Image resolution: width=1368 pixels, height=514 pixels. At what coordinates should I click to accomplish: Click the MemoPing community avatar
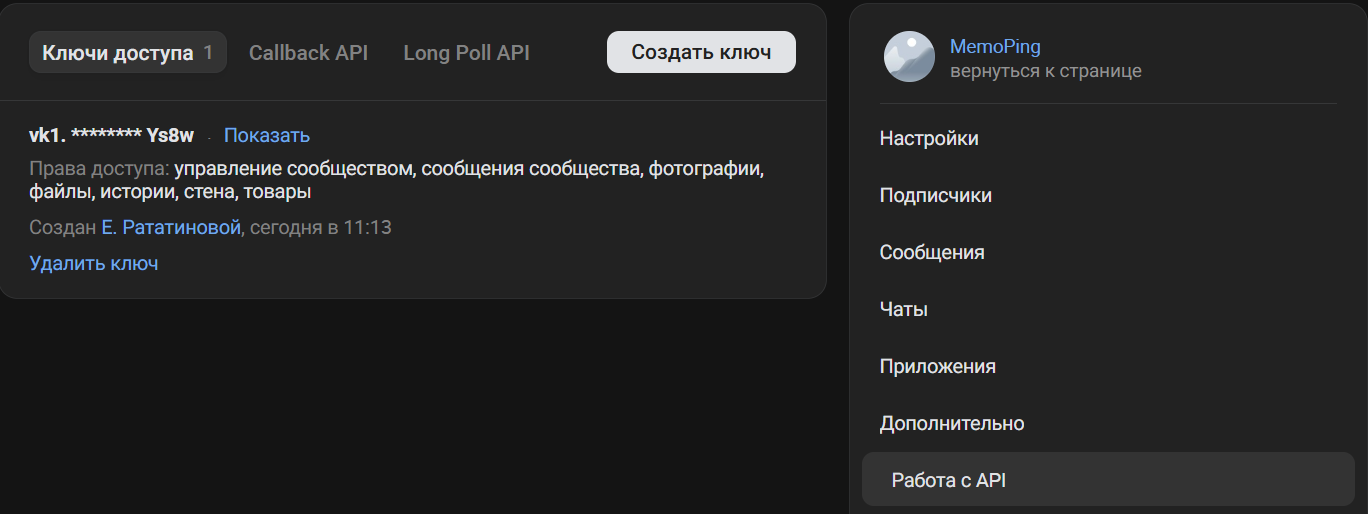(909, 57)
